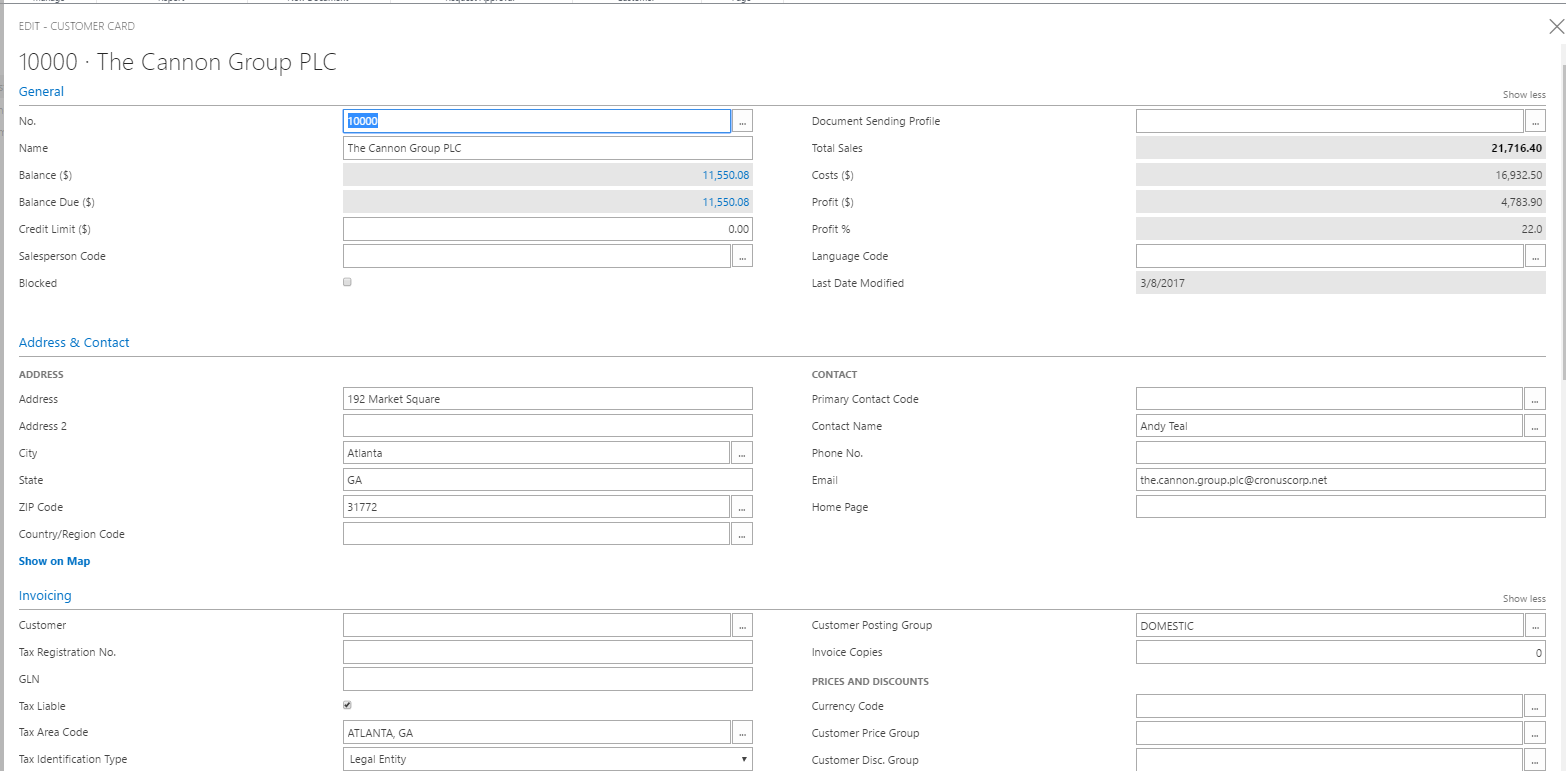1566x771 pixels.
Task: Enable the Blocked checkbox
Action: click(x=347, y=282)
